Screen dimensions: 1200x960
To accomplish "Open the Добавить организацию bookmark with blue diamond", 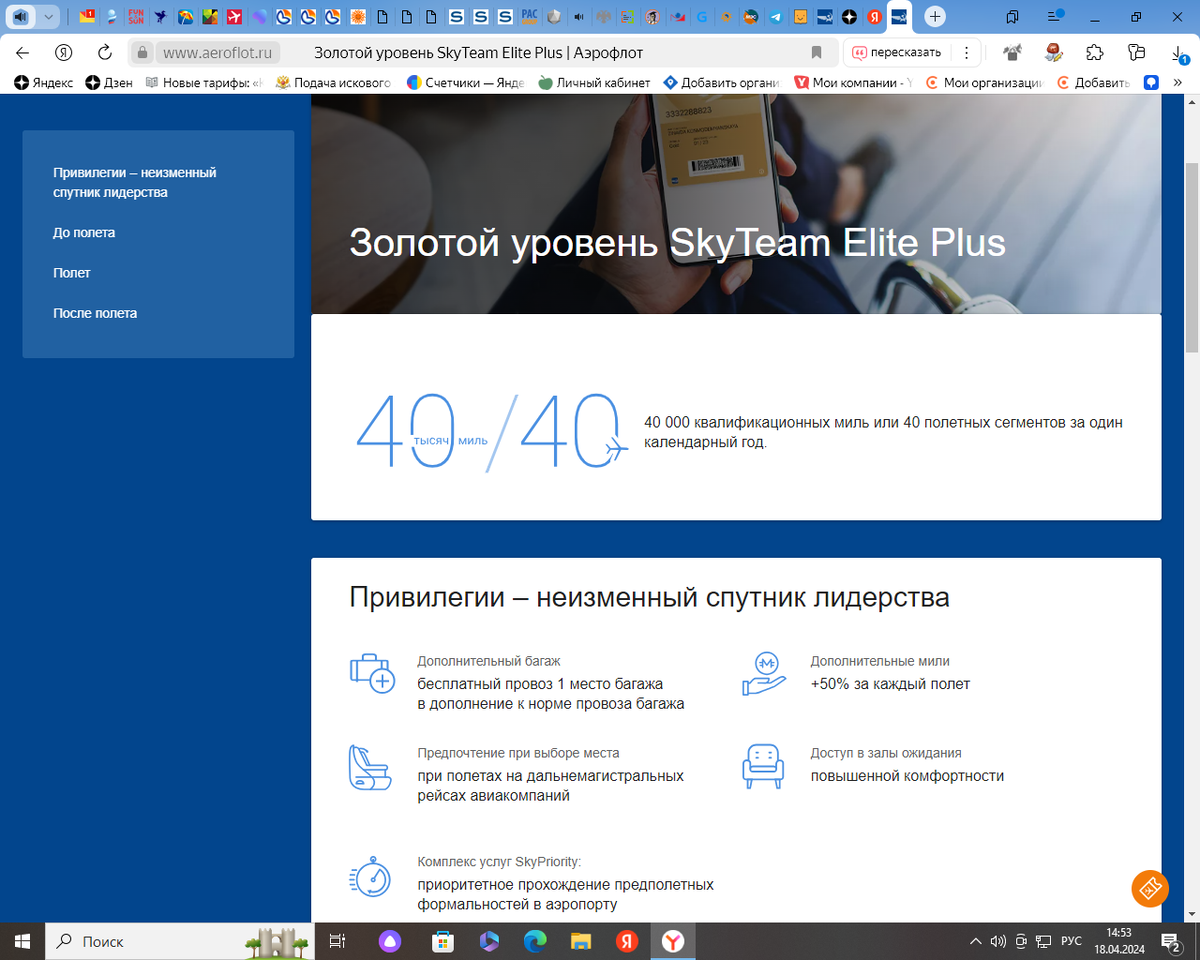I will click(x=721, y=83).
